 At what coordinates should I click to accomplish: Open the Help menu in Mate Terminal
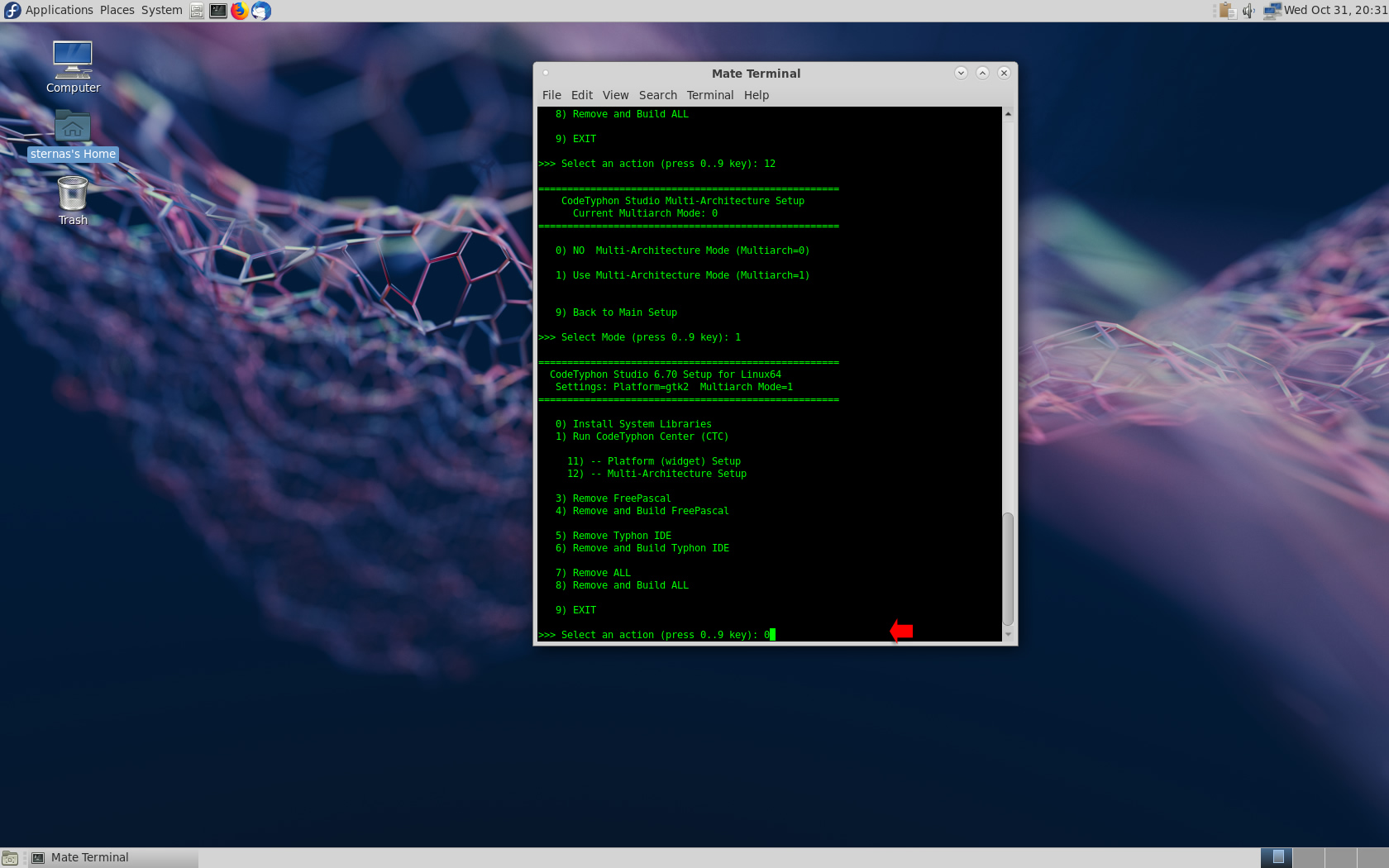757,95
